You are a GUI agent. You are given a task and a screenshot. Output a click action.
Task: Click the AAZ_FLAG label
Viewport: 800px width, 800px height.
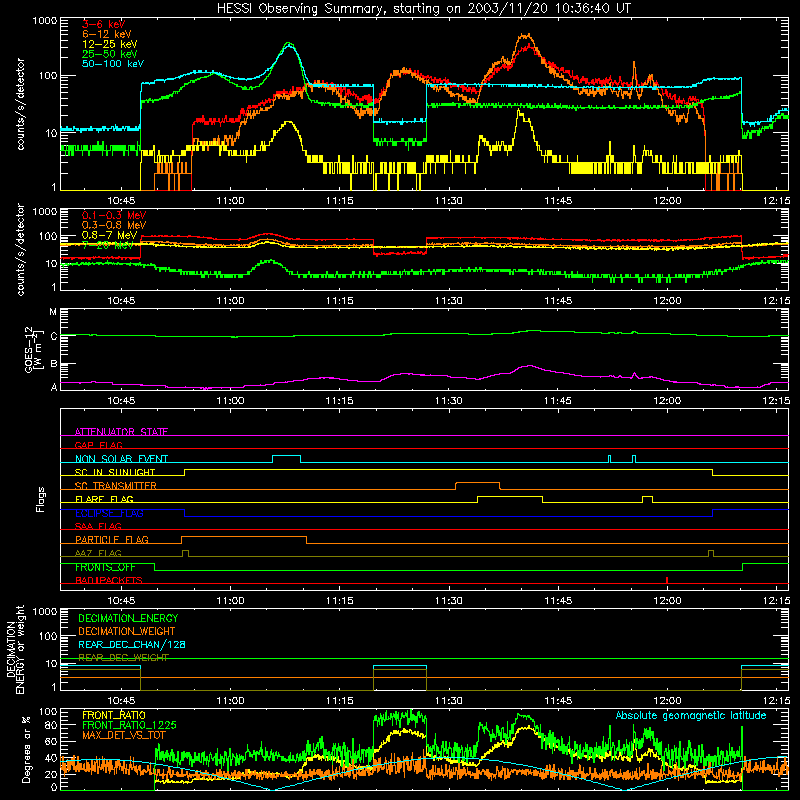pos(98,553)
